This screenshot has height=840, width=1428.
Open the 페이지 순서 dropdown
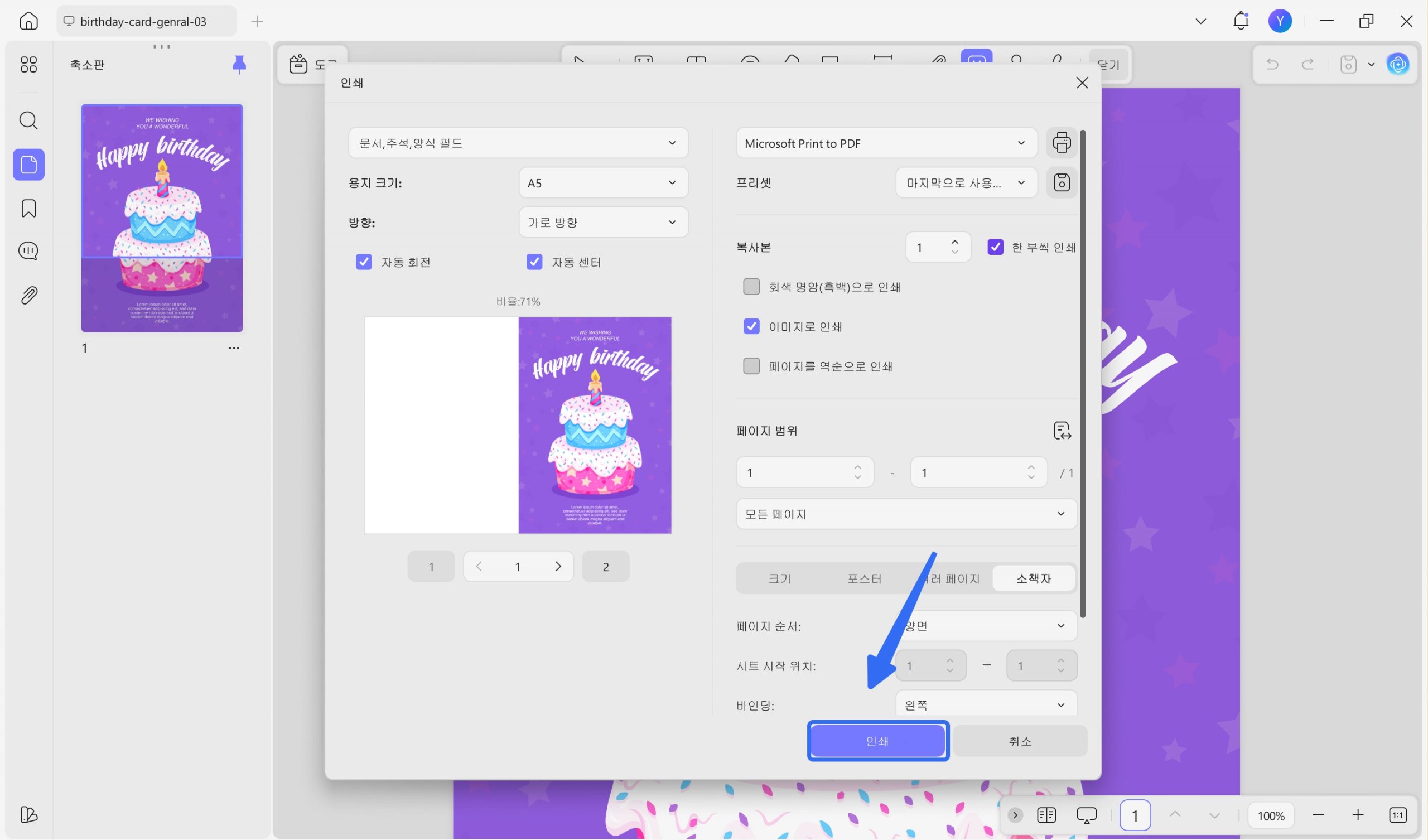coord(986,626)
